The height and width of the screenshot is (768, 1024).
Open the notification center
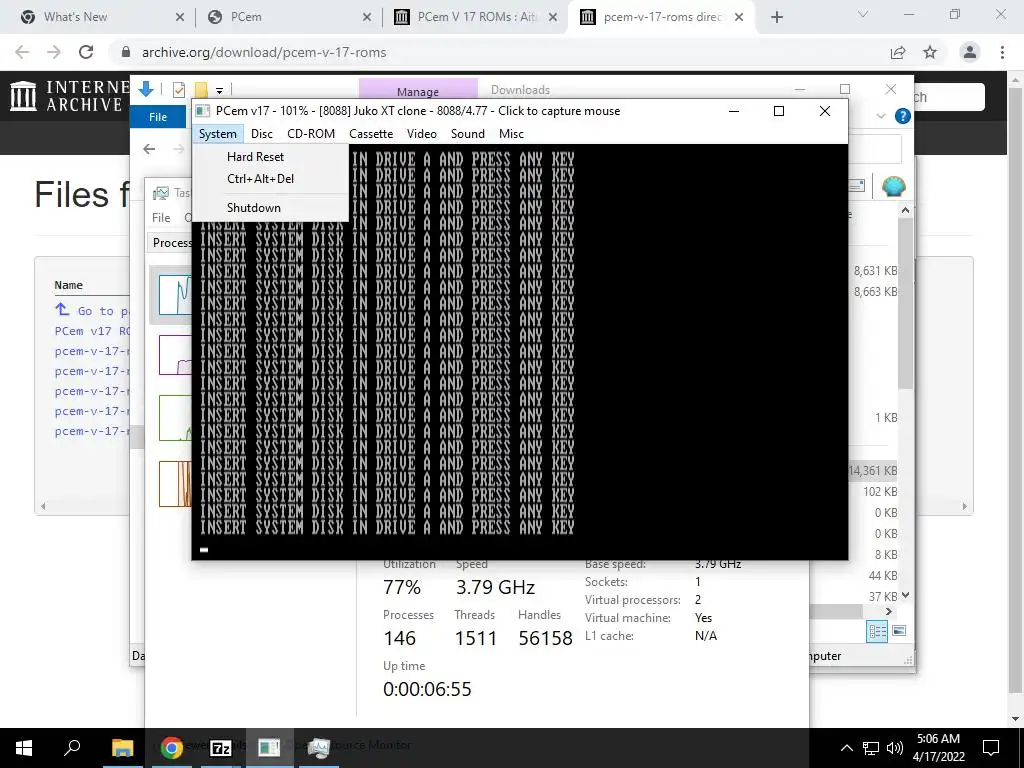pyautogui.click(x=991, y=748)
